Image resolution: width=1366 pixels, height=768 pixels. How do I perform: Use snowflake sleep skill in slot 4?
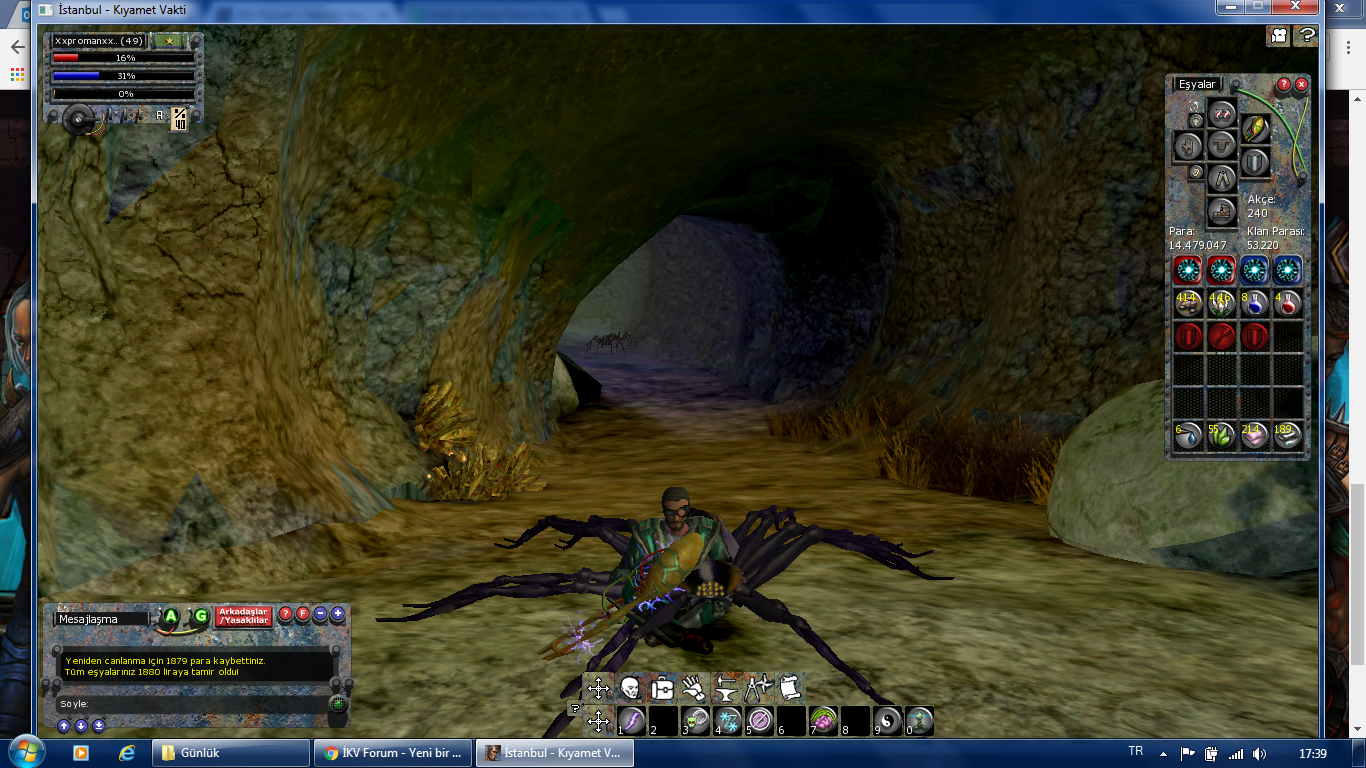click(728, 721)
